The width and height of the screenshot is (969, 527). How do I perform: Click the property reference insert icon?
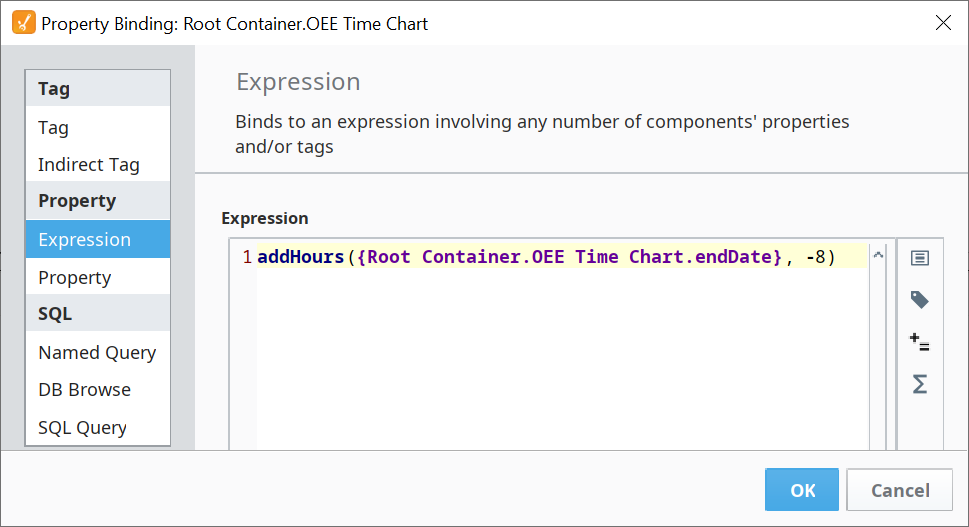[919, 258]
